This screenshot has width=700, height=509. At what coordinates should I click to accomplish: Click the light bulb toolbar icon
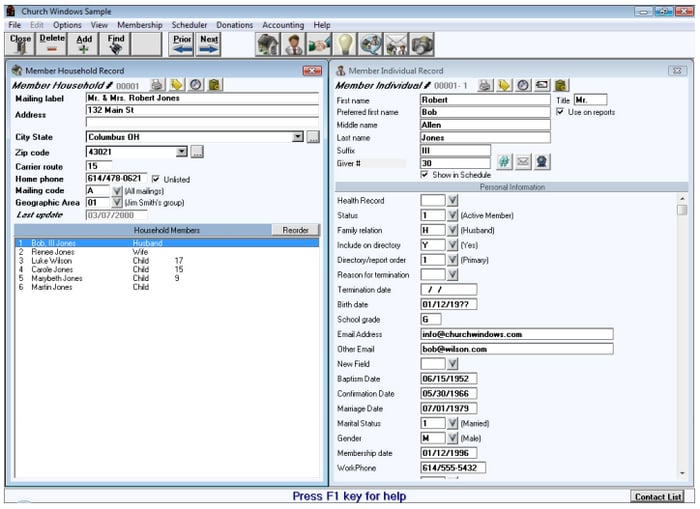345,45
